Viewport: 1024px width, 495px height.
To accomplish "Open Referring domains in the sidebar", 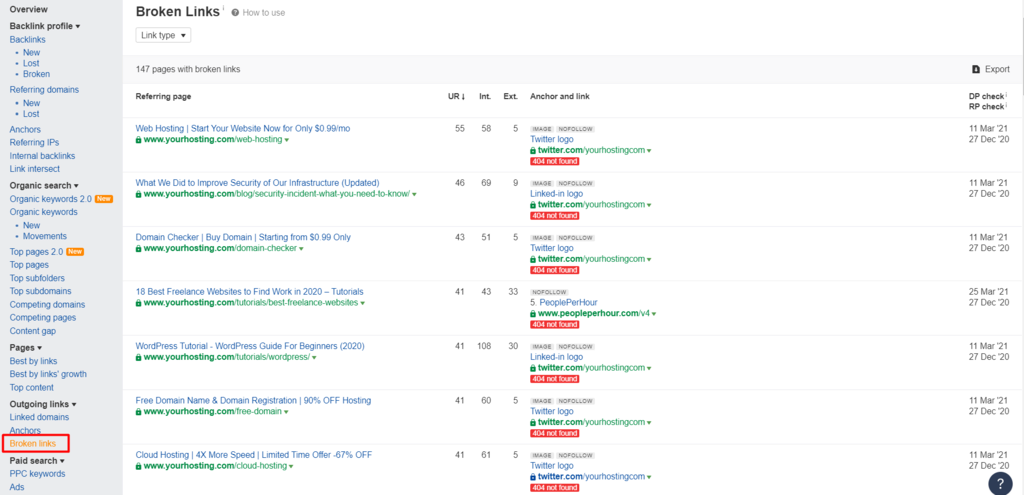I will pyautogui.click(x=44, y=89).
